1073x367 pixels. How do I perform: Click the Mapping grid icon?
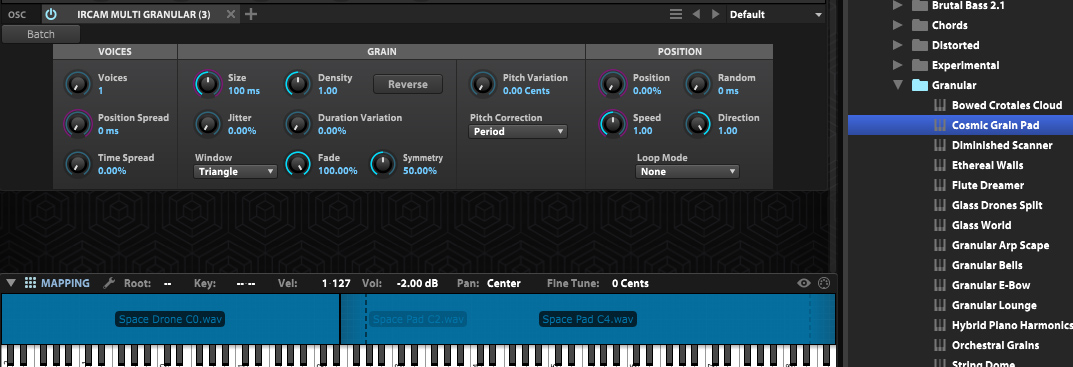pos(30,283)
